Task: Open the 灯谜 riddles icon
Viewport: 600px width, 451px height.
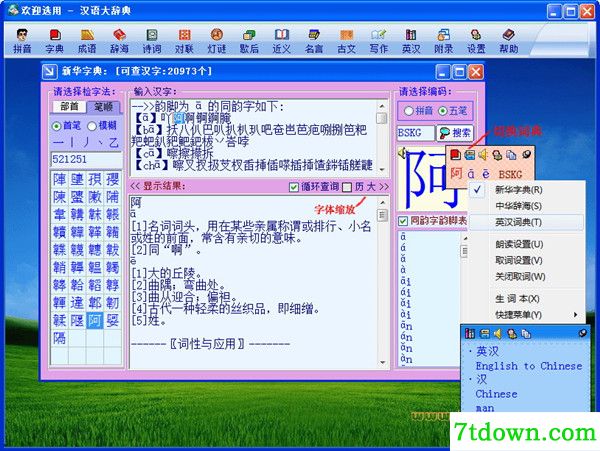Action: (217, 41)
